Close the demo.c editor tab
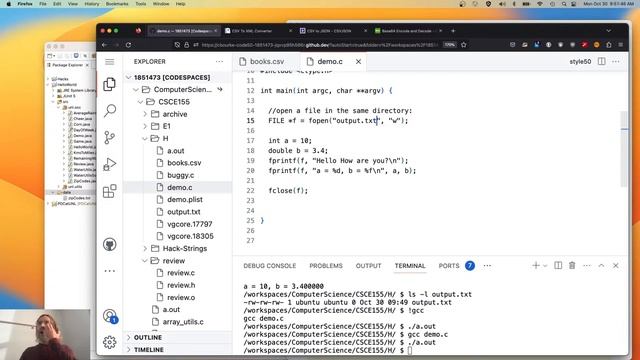640x360 pixels. (x=358, y=62)
